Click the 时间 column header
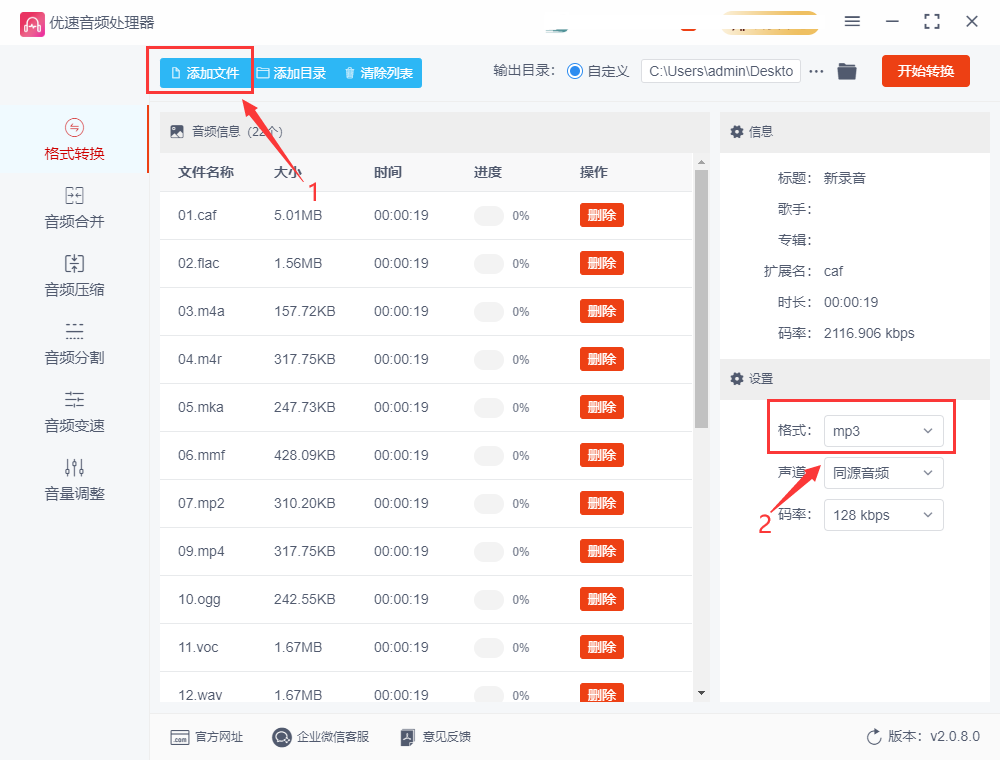This screenshot has width=1000, height=760. (x=388, y=172)
